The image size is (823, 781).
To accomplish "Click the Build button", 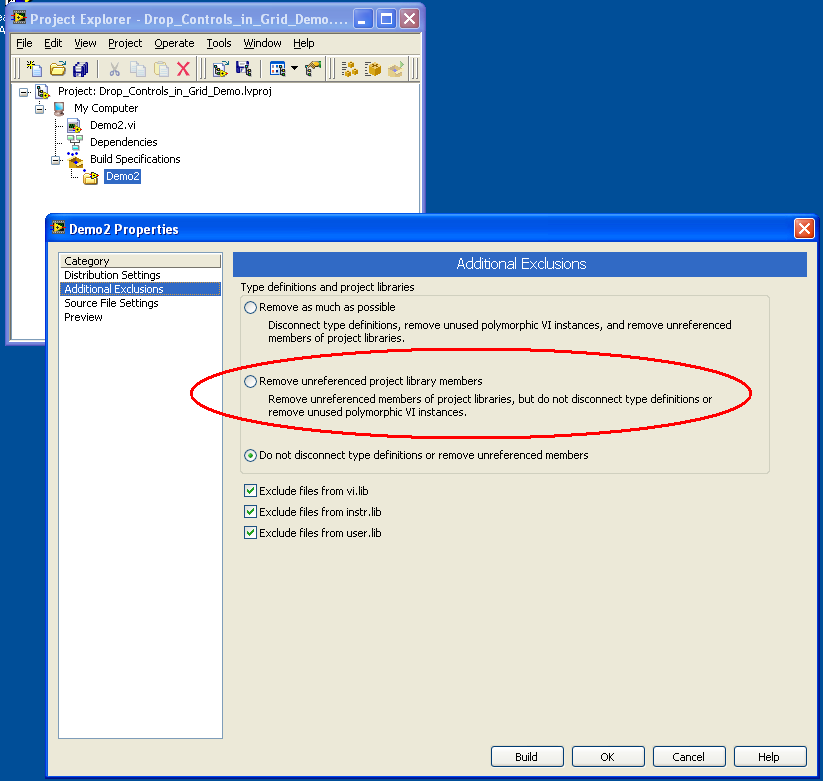I will click(527, 756).
